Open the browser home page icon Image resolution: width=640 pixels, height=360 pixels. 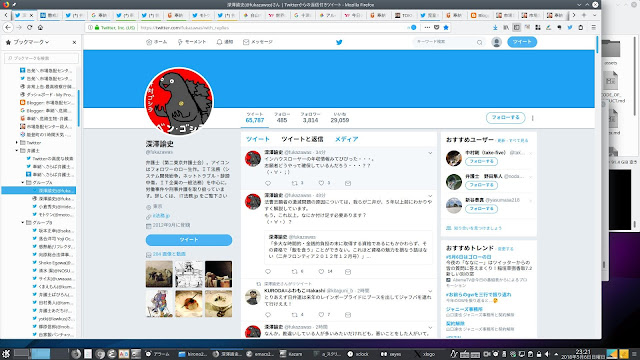40,27
